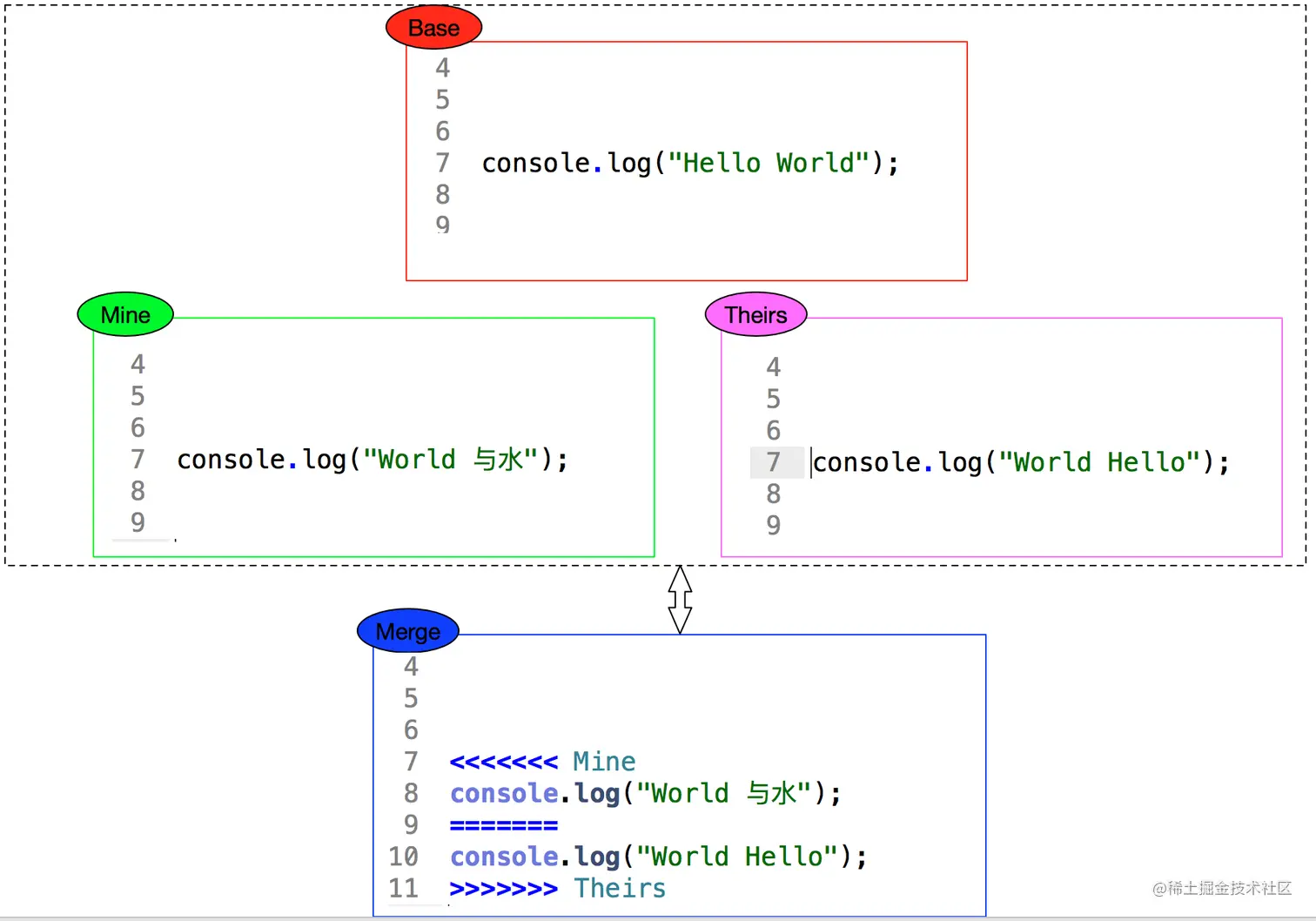Click line number 9 in the Merge panel

coord(411,824)
